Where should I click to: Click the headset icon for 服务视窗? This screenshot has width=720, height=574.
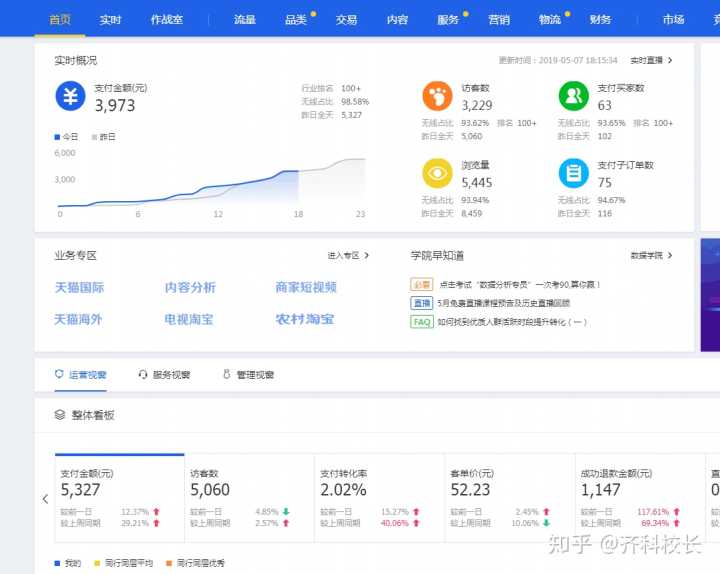pos(143,375)
